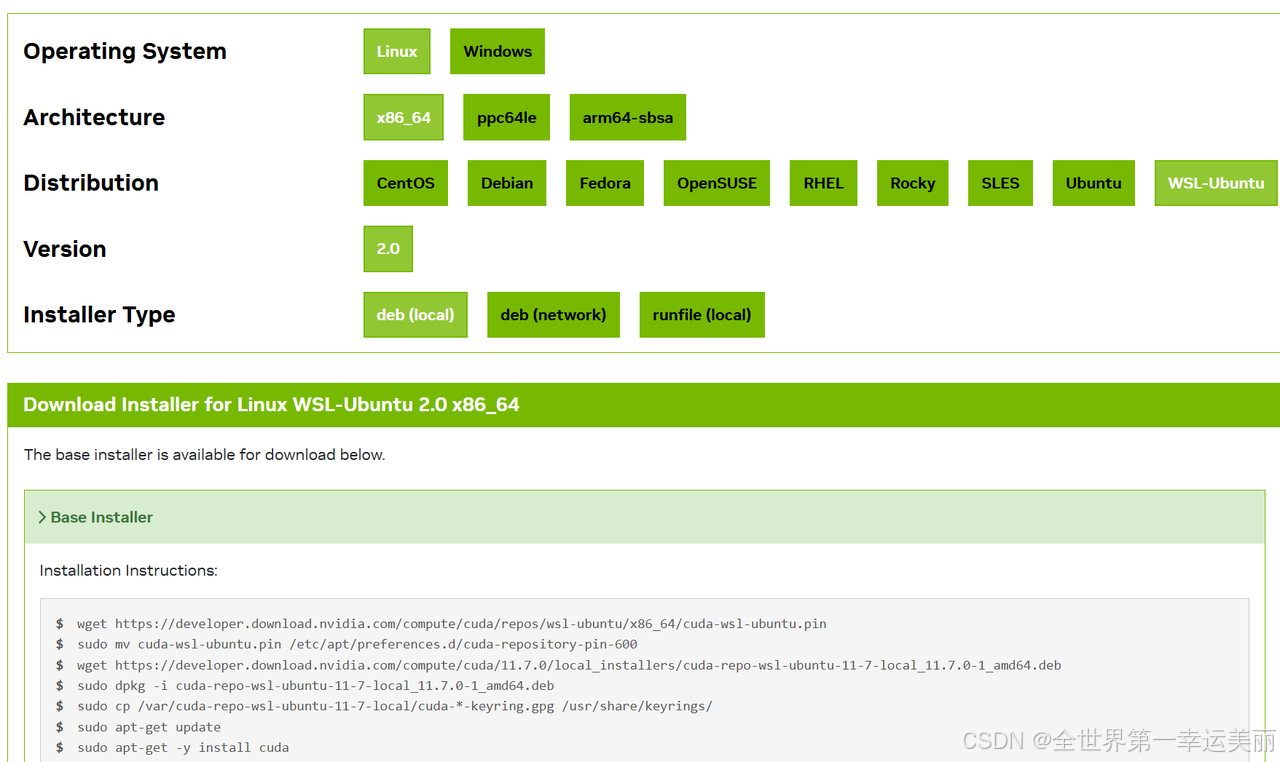Choose the runfile (local) installer type
The image size is (1280, 762).
click(x=702, y=314)
